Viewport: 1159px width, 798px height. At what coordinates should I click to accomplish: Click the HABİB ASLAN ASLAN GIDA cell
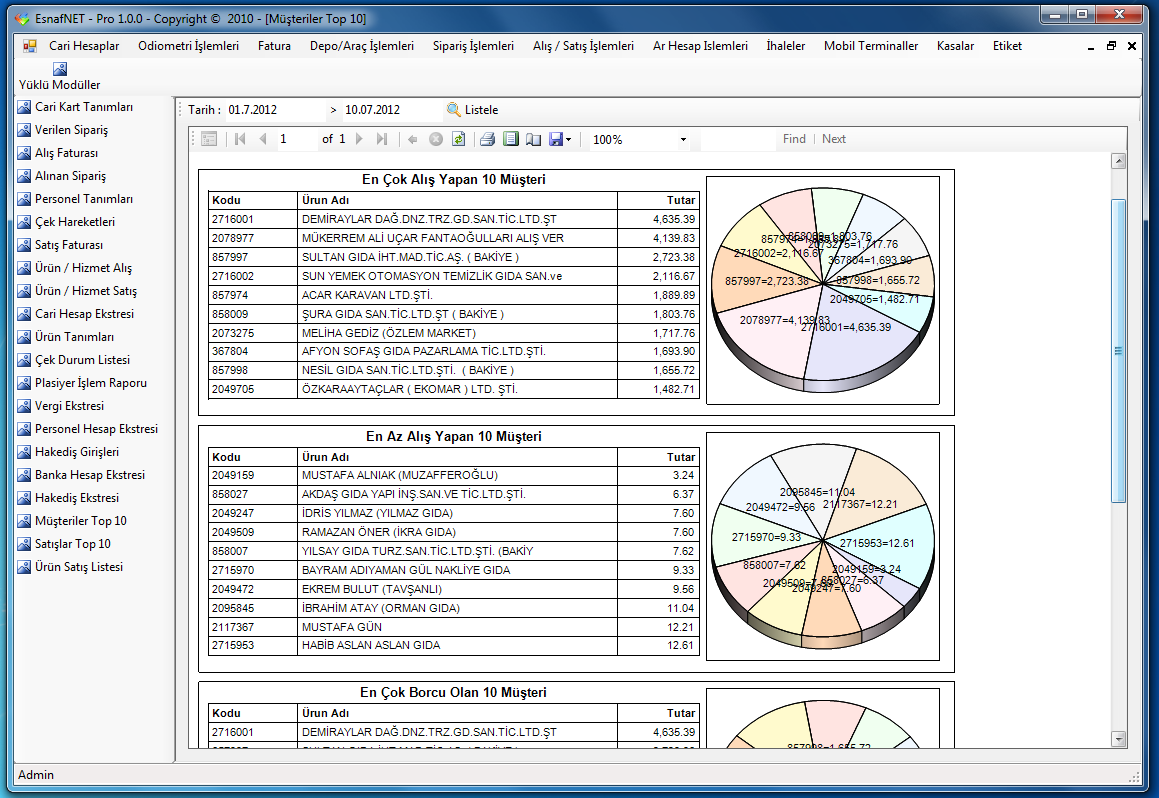pyautogui.click(x=458, y=646)
